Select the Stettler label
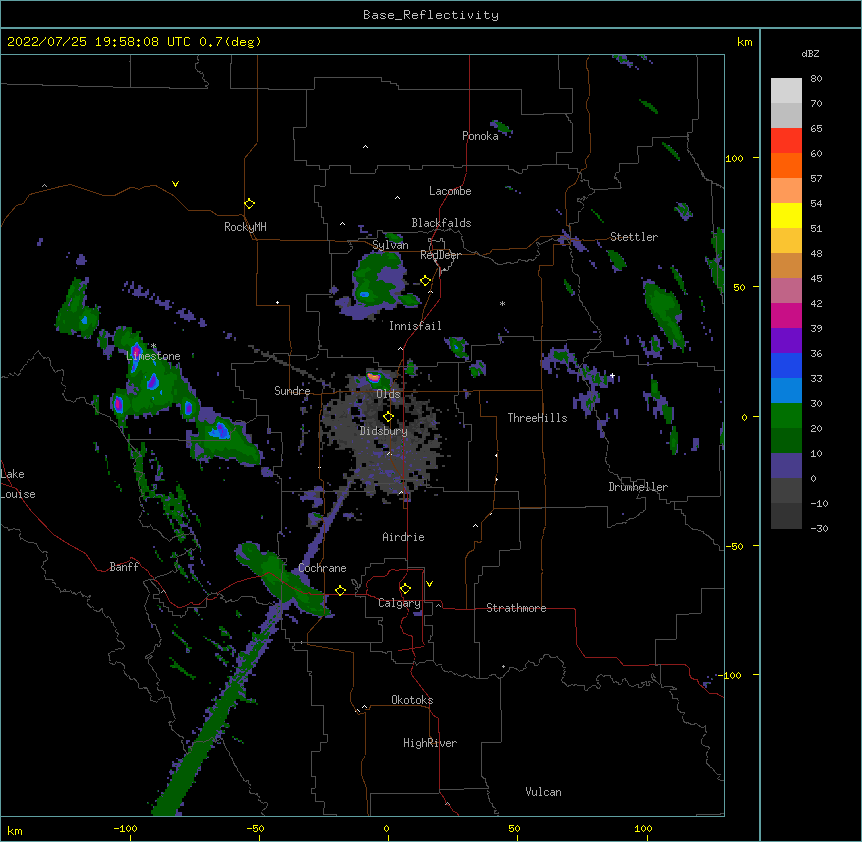Viewport: 862px width, 842px height. coord(634,237)
